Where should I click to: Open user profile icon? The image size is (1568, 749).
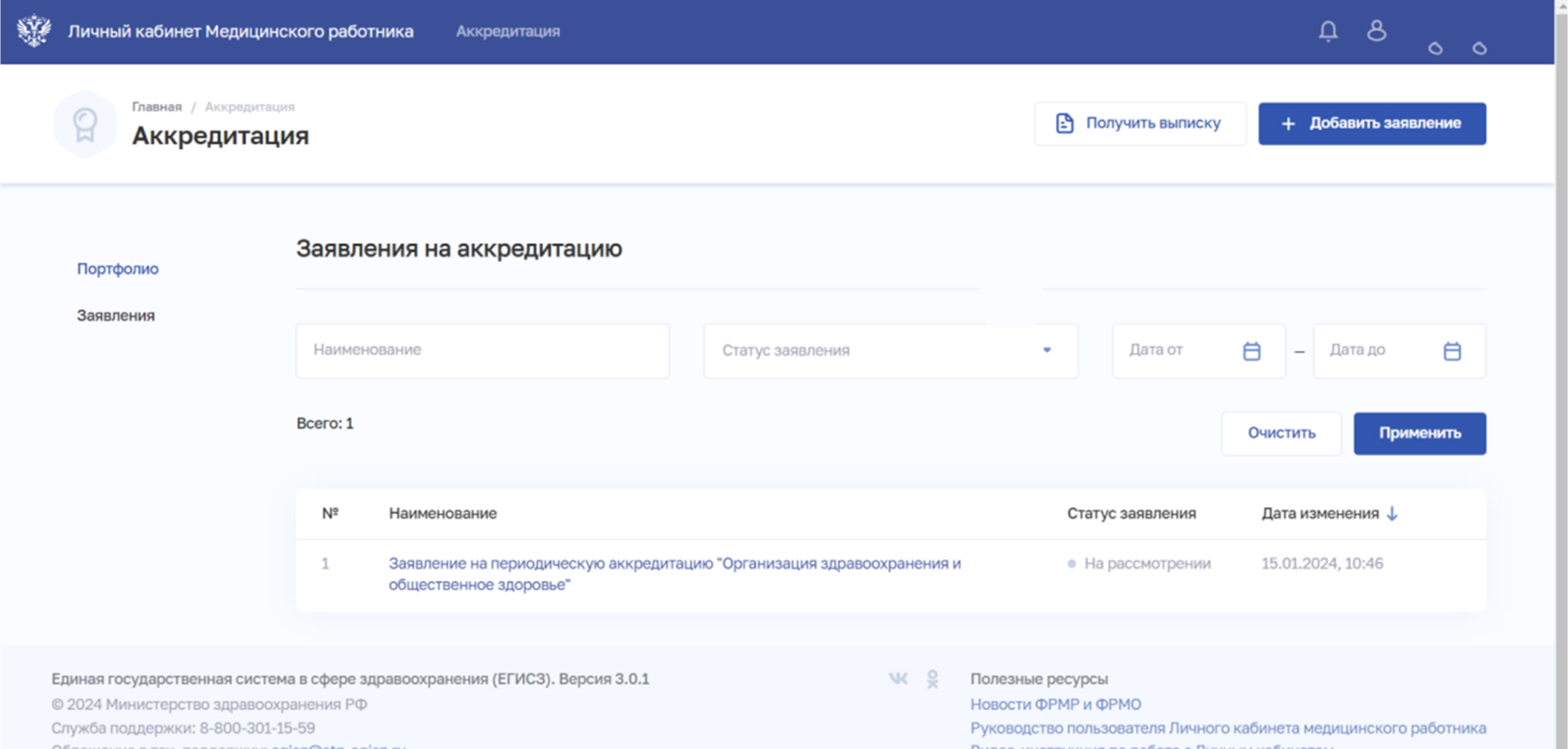tap(1376, 30)
